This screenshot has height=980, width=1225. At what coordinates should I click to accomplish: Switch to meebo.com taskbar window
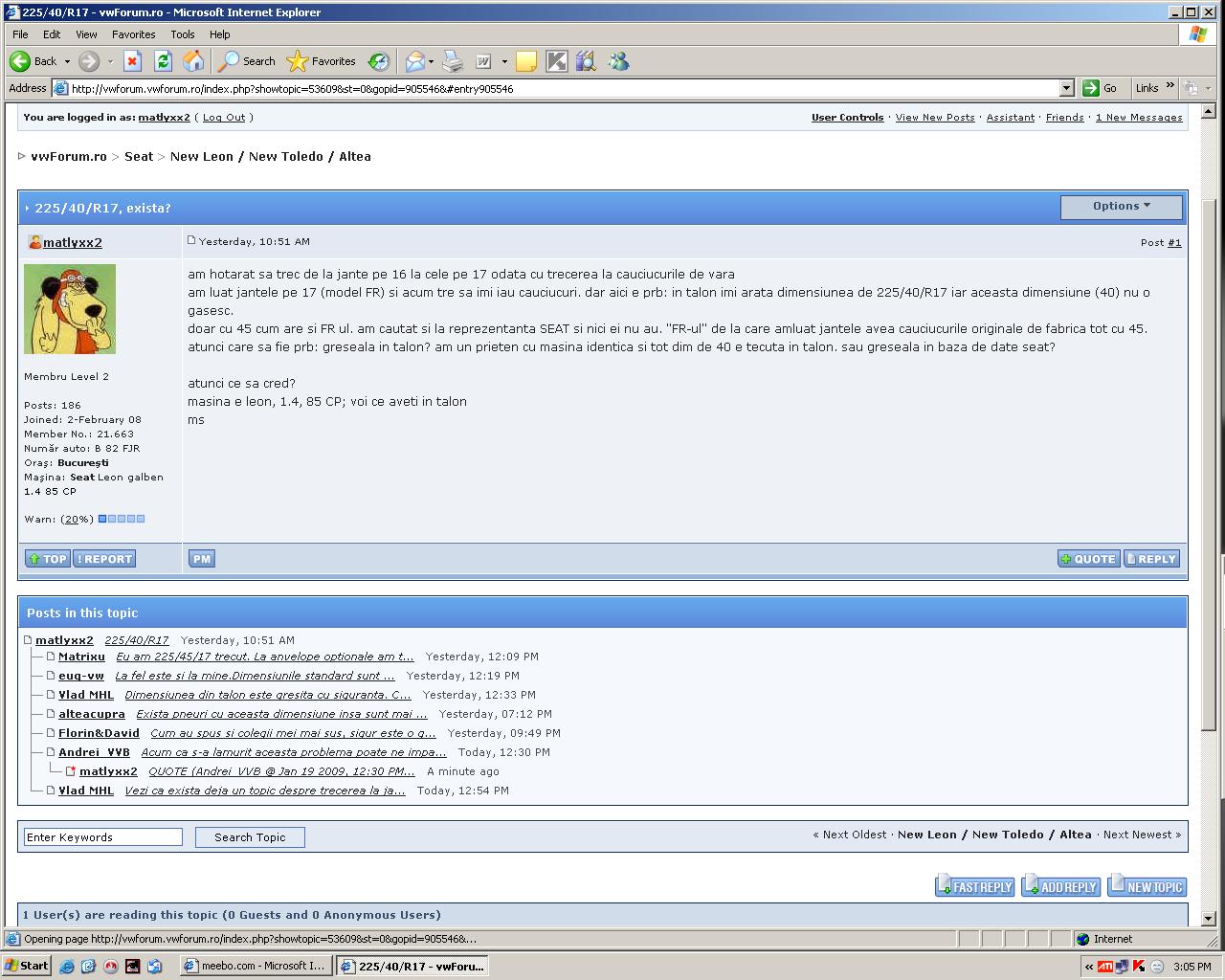256,966
